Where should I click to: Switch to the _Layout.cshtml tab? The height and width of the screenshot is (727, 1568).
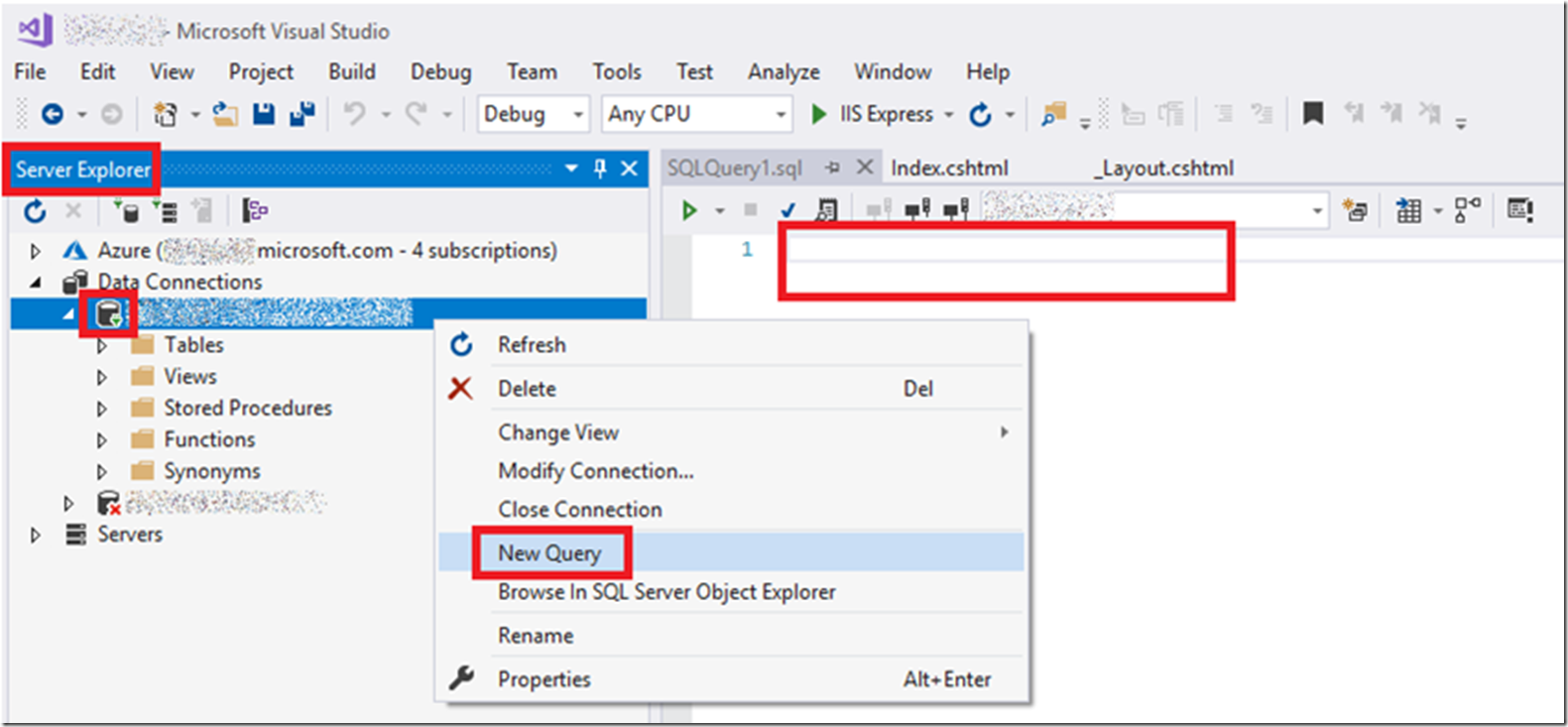[1164, 169]
